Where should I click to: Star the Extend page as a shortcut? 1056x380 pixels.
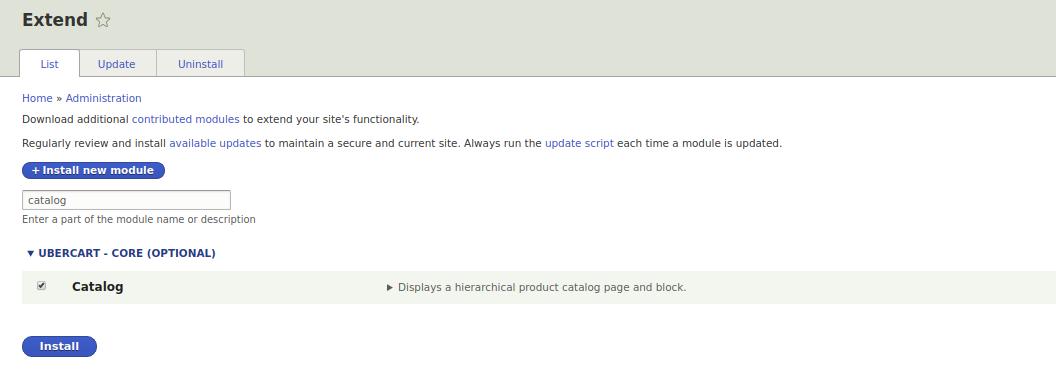point(102,20)
